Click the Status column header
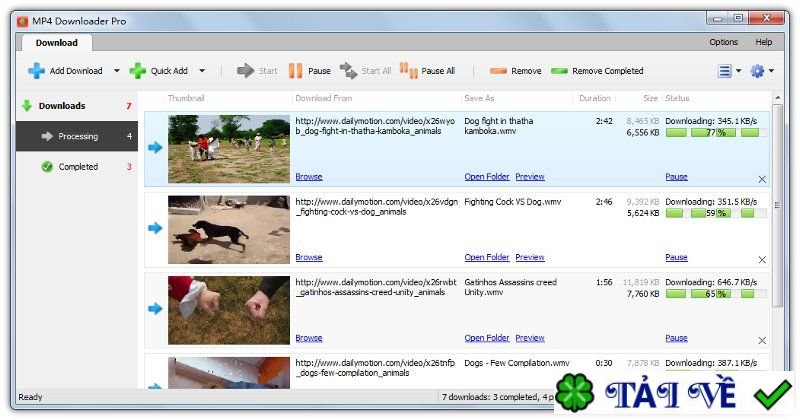The image size is (800, 420). (677, 98)
